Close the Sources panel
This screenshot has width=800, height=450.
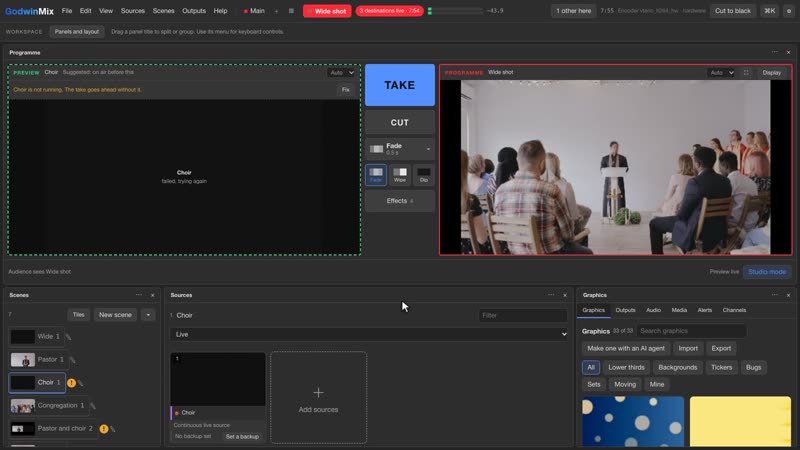565,295
